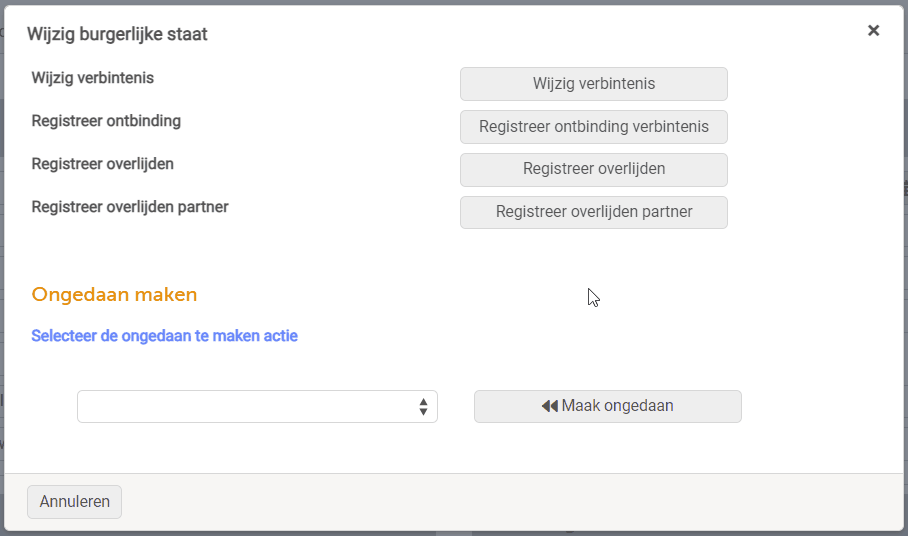Click the Wijzig verbintenis button
Viewport: 908px width, 536px height.
pos(594,84)
